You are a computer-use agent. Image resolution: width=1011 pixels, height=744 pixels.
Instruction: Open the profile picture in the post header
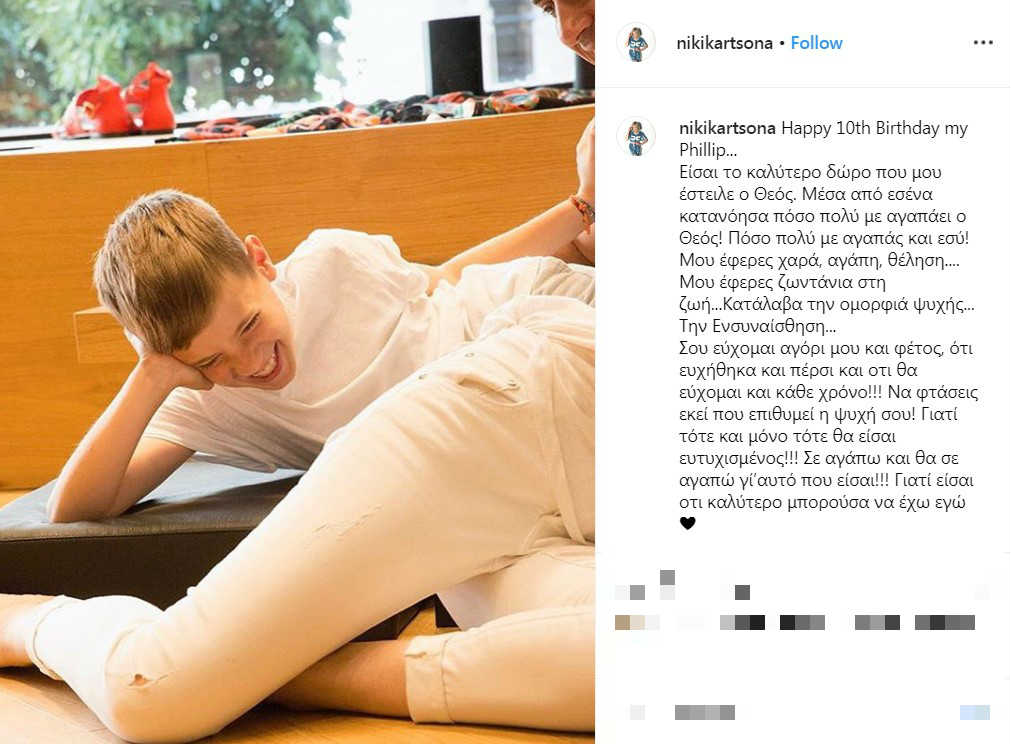pos(636,43)
